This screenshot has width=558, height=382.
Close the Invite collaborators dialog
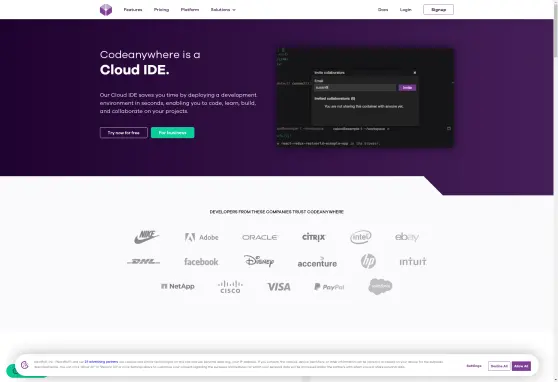coord(415,73)
